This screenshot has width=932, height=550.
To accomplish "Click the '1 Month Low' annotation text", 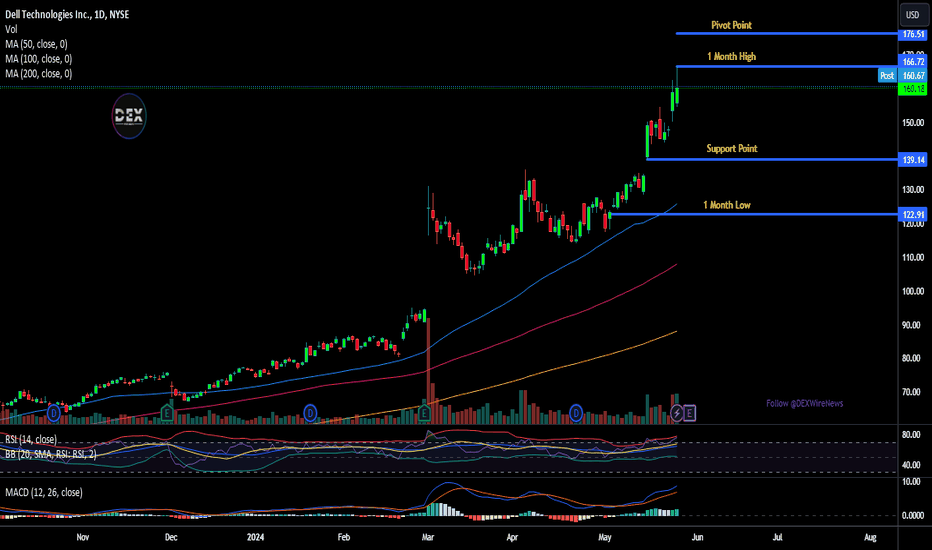I will click(x=727, y=205).
